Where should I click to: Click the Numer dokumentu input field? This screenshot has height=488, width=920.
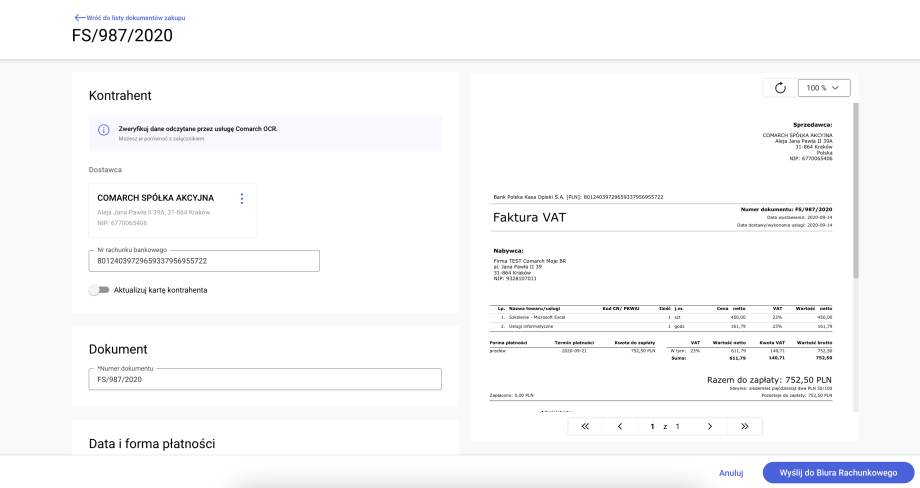[x=265, y=380]
